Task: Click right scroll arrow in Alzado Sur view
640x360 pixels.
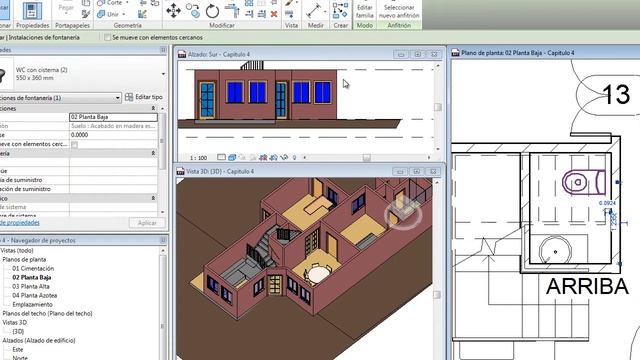Action: 429,158
